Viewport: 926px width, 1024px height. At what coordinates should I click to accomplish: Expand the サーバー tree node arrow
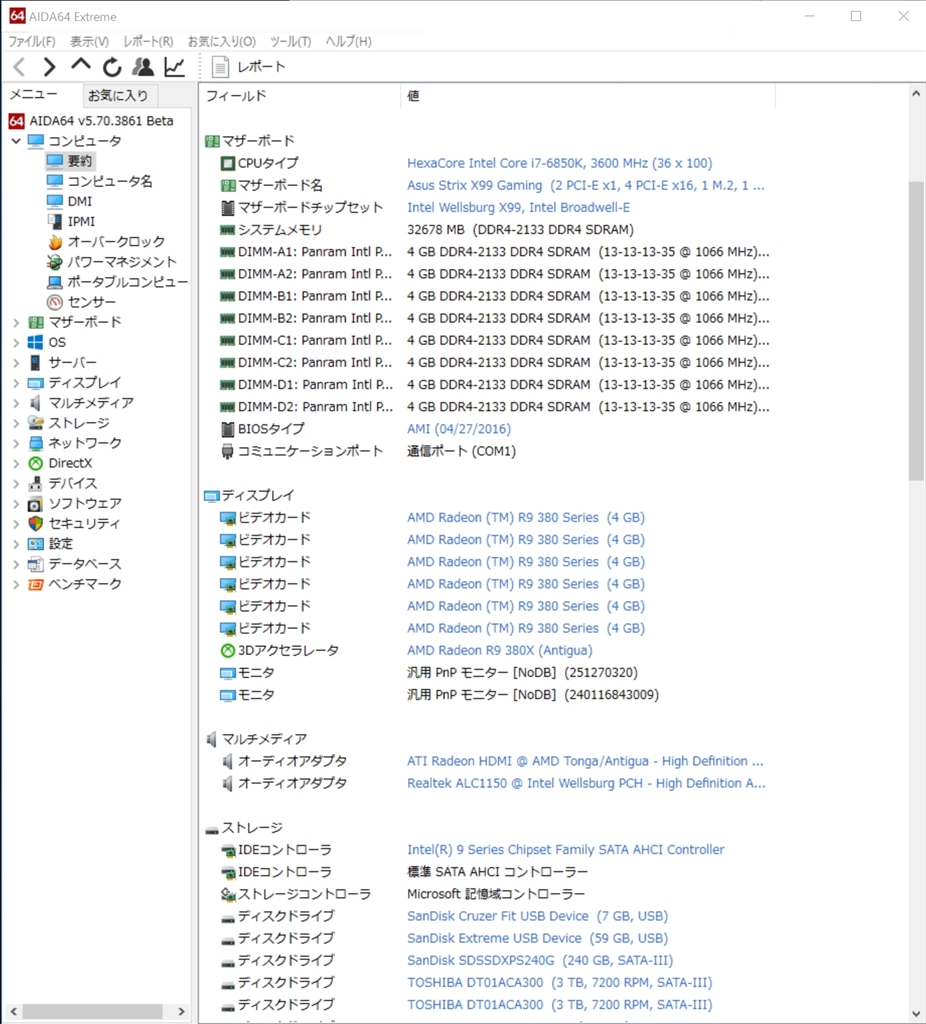tap(16, 362)
